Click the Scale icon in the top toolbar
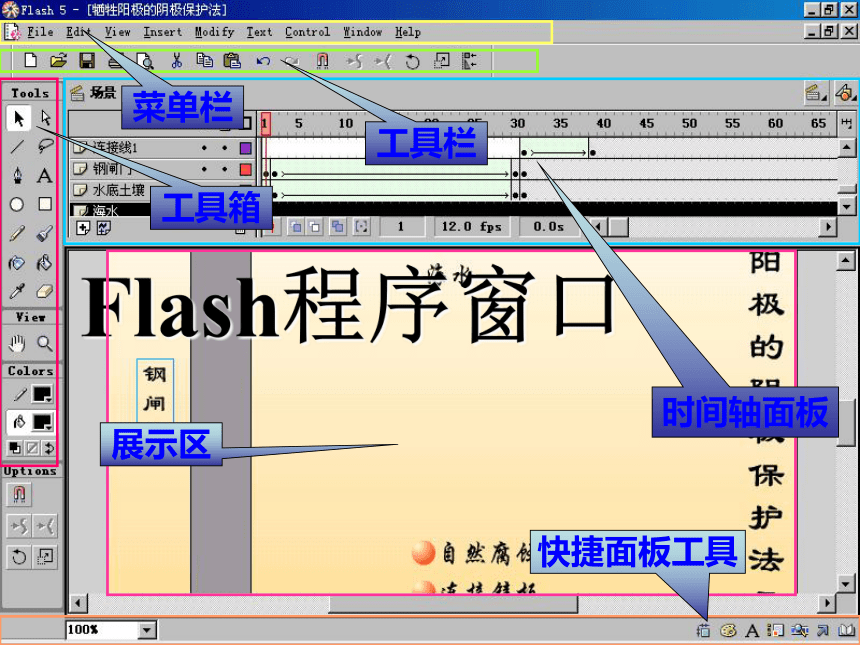The width and height of the screenshot is (860, 645). tap(441, 60)
